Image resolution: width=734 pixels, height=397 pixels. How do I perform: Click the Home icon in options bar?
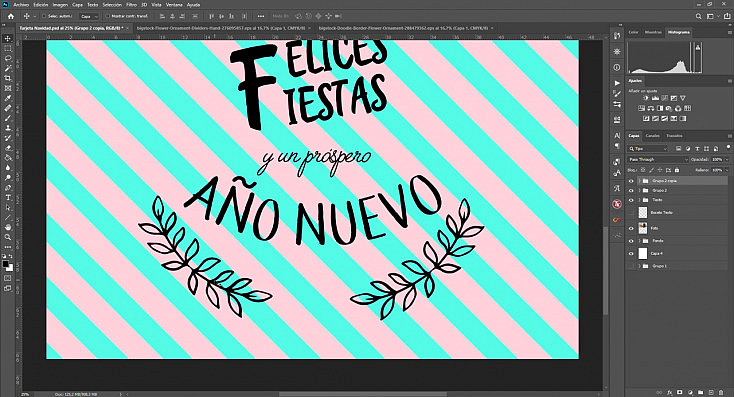coord(10,16)
